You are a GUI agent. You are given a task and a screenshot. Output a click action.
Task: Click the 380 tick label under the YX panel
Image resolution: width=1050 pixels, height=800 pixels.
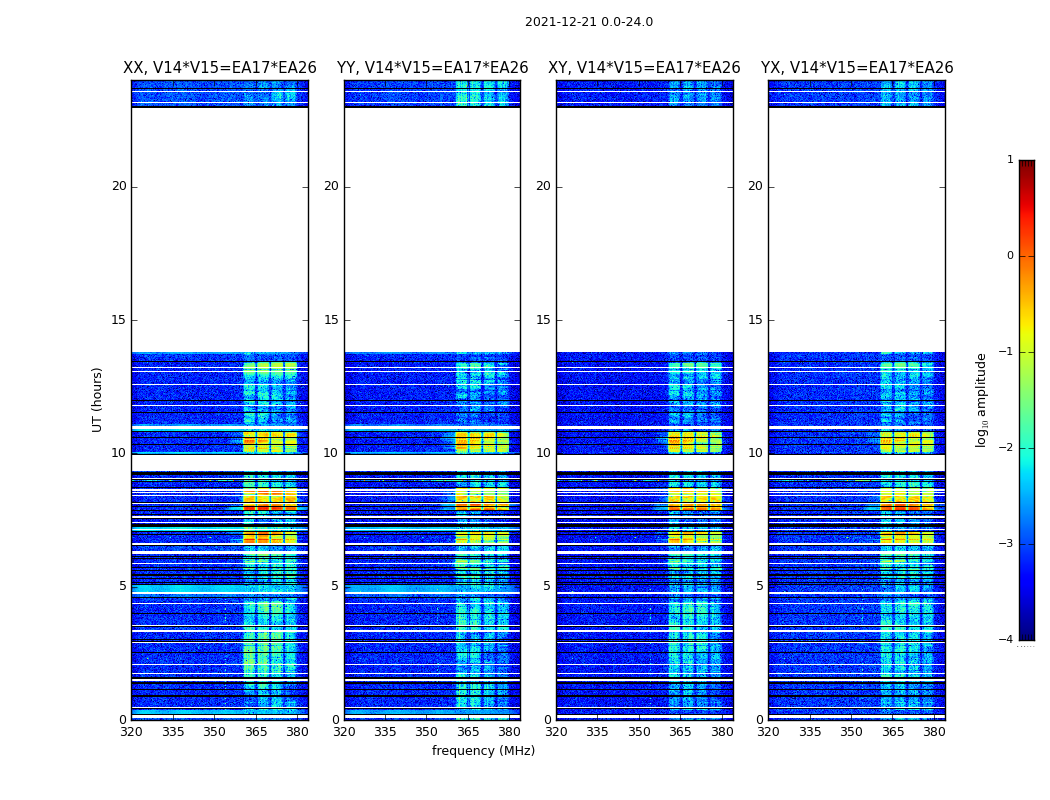(934, 732)
